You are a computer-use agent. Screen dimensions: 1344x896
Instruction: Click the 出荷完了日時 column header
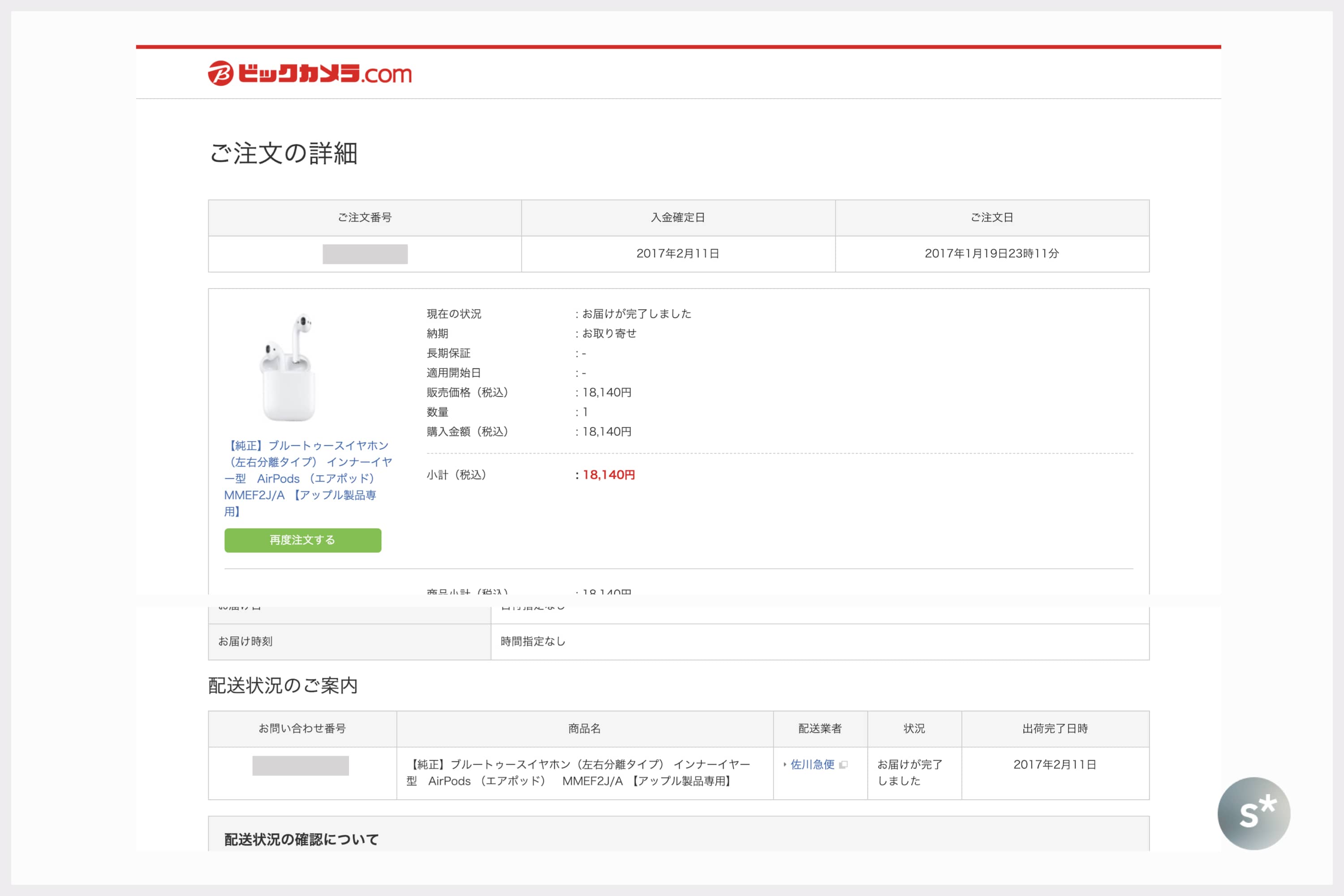point(1055,728)
